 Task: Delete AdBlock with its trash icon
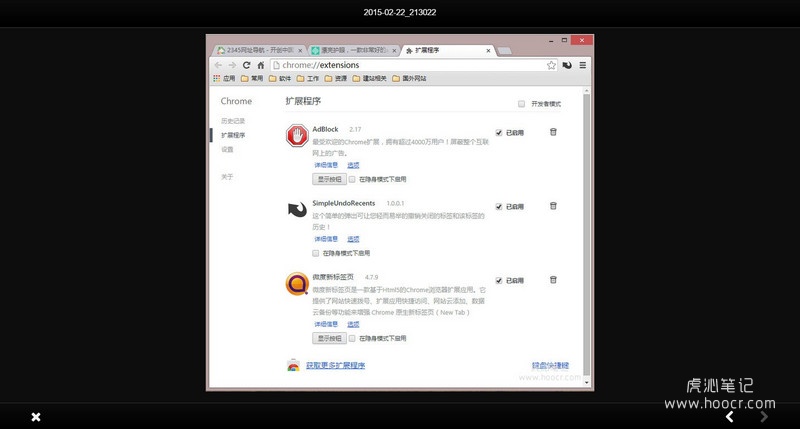[x=553, y=132]
